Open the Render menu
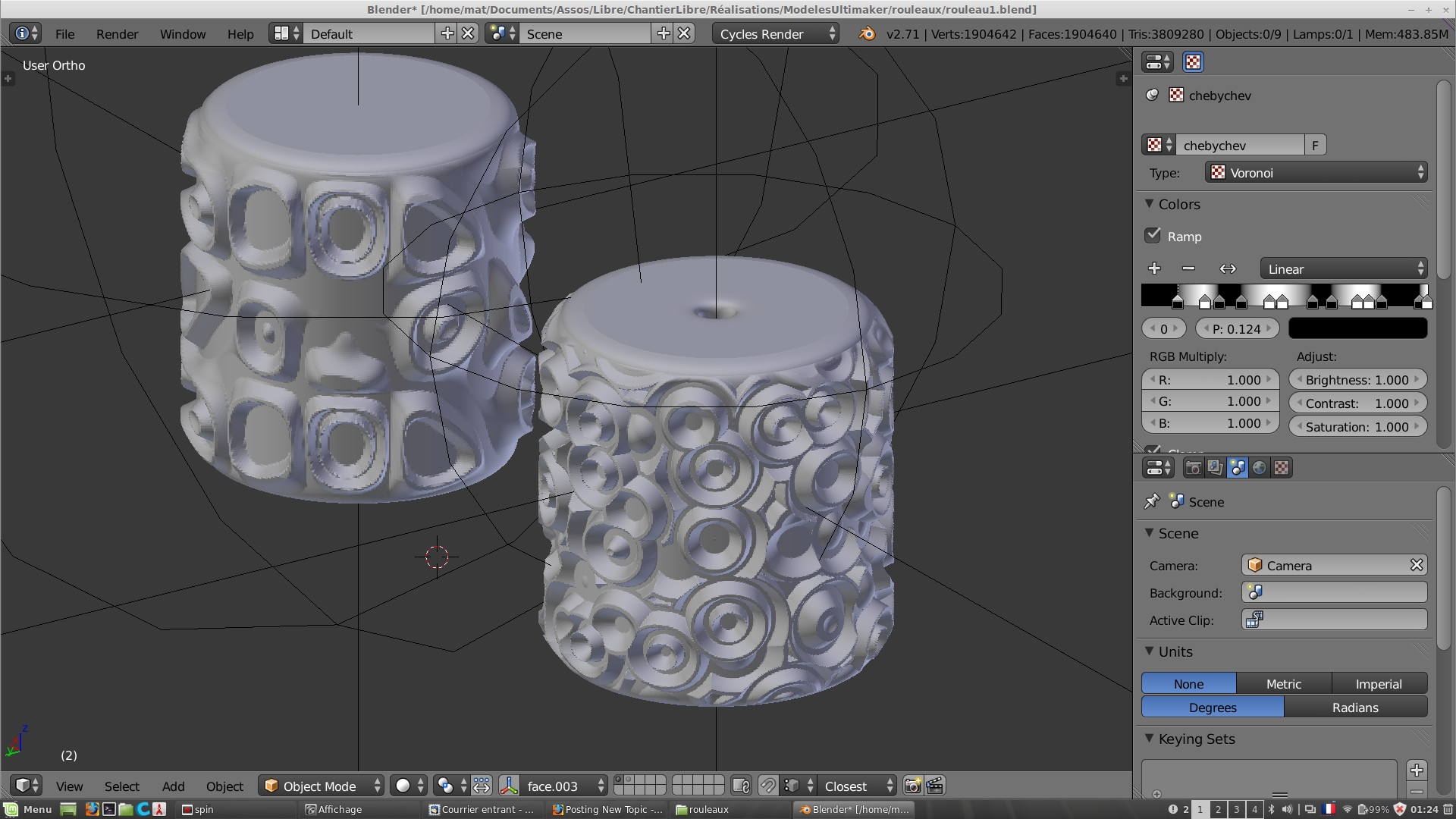This screenshot has height=819, width=1456. tap(117, 34)
